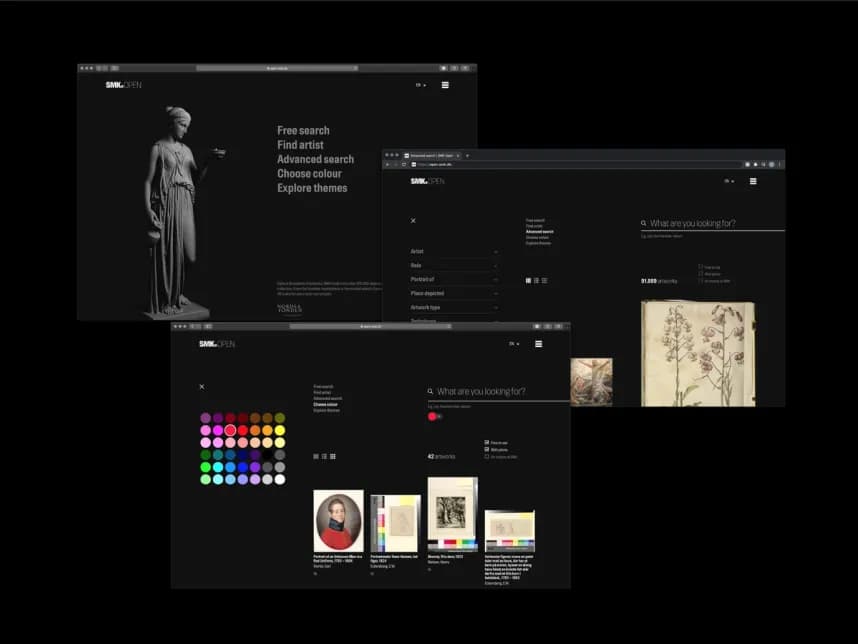Image resolution: width=858 pixels, height=644 pixels.
Task: Close the filter panel with the X in the advanced search window
Action: [413, 221]
